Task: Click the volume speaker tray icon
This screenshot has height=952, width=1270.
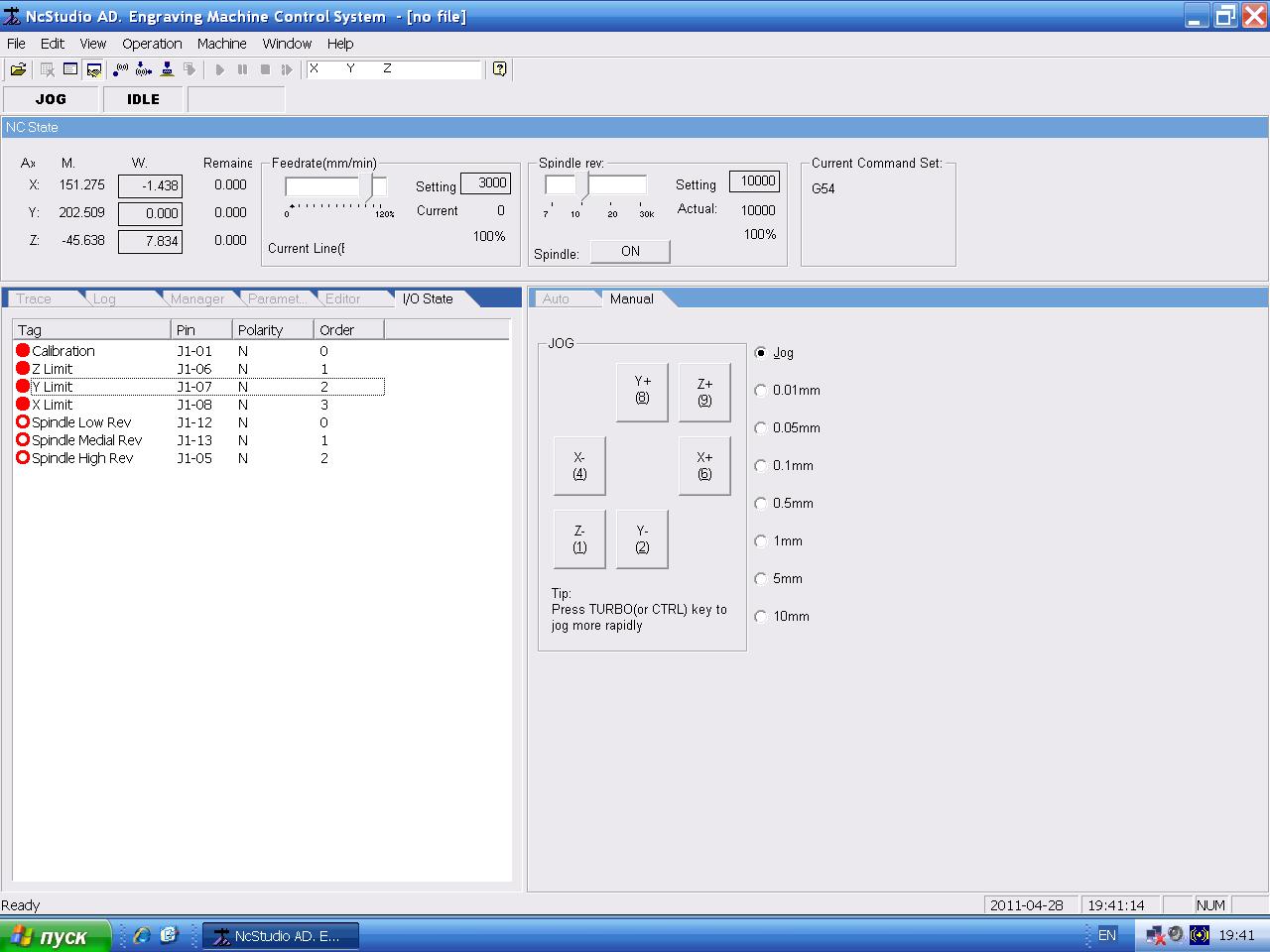Action: (x=1176, y=934)
